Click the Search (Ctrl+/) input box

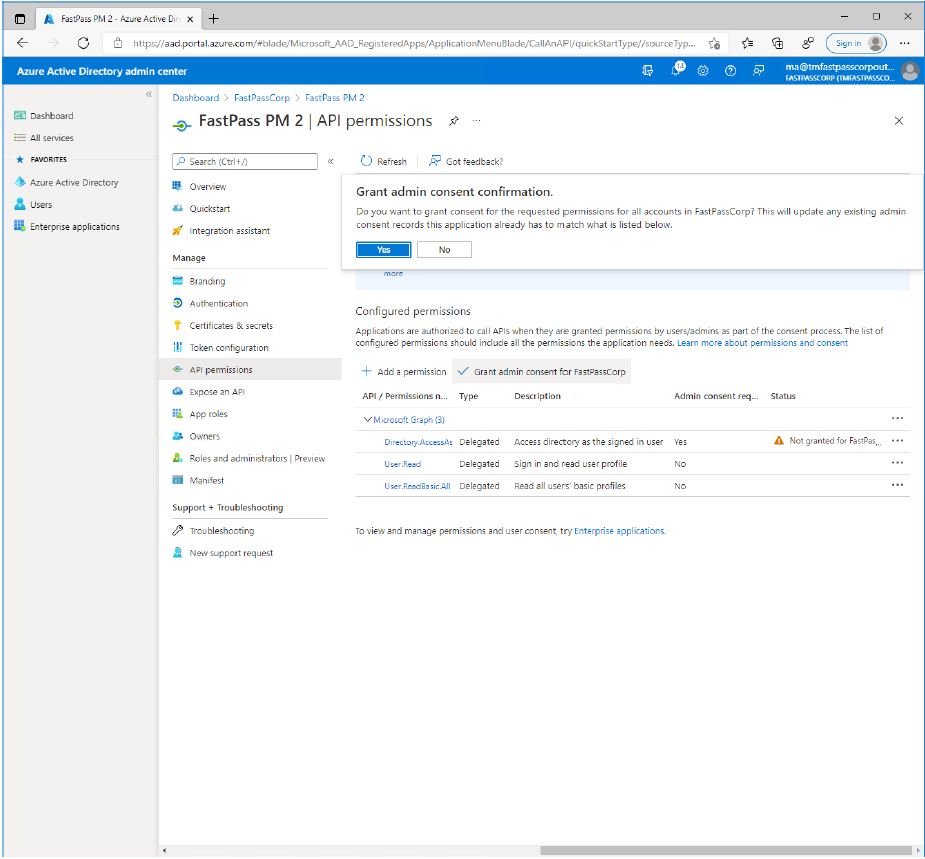pyautogui.click(x=245, y=161)
